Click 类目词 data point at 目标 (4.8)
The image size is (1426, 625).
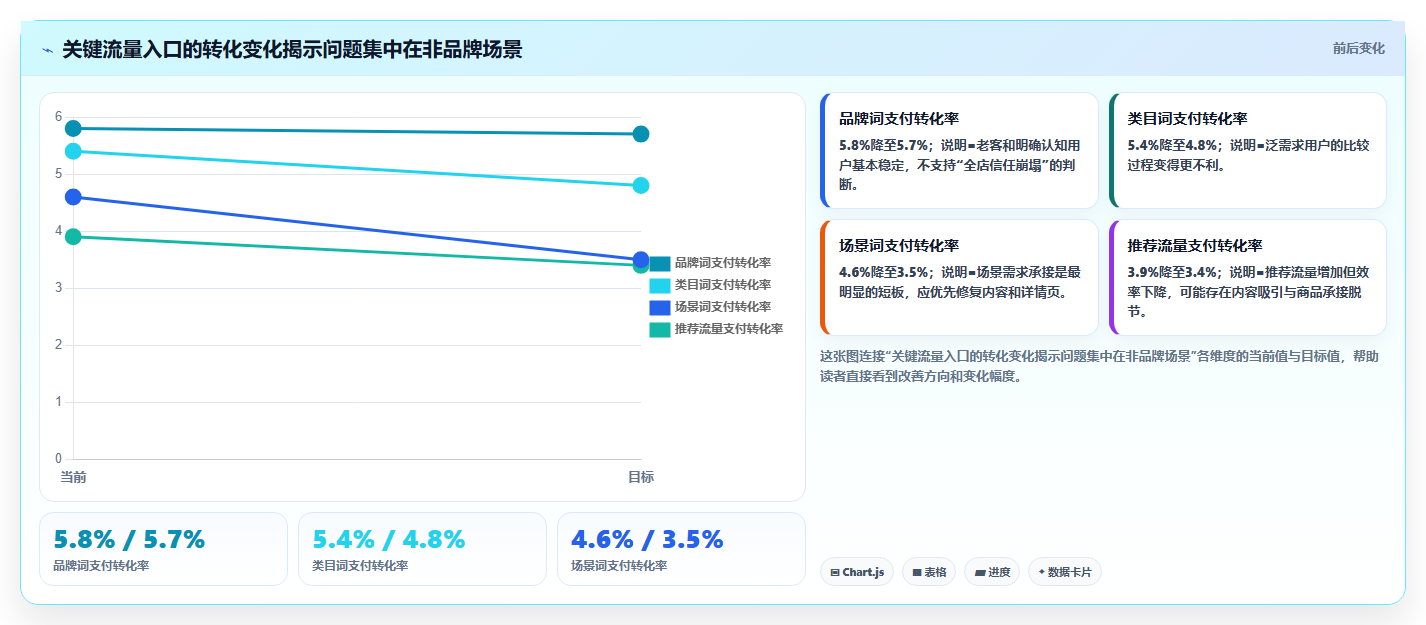click(641, 185)
